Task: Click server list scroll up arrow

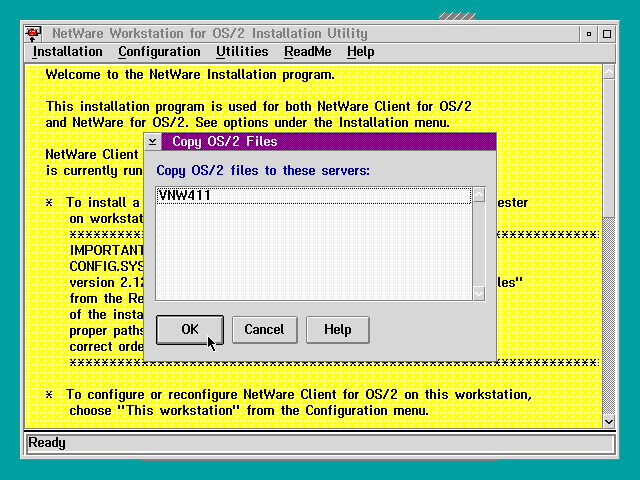Action: [479, 195]
